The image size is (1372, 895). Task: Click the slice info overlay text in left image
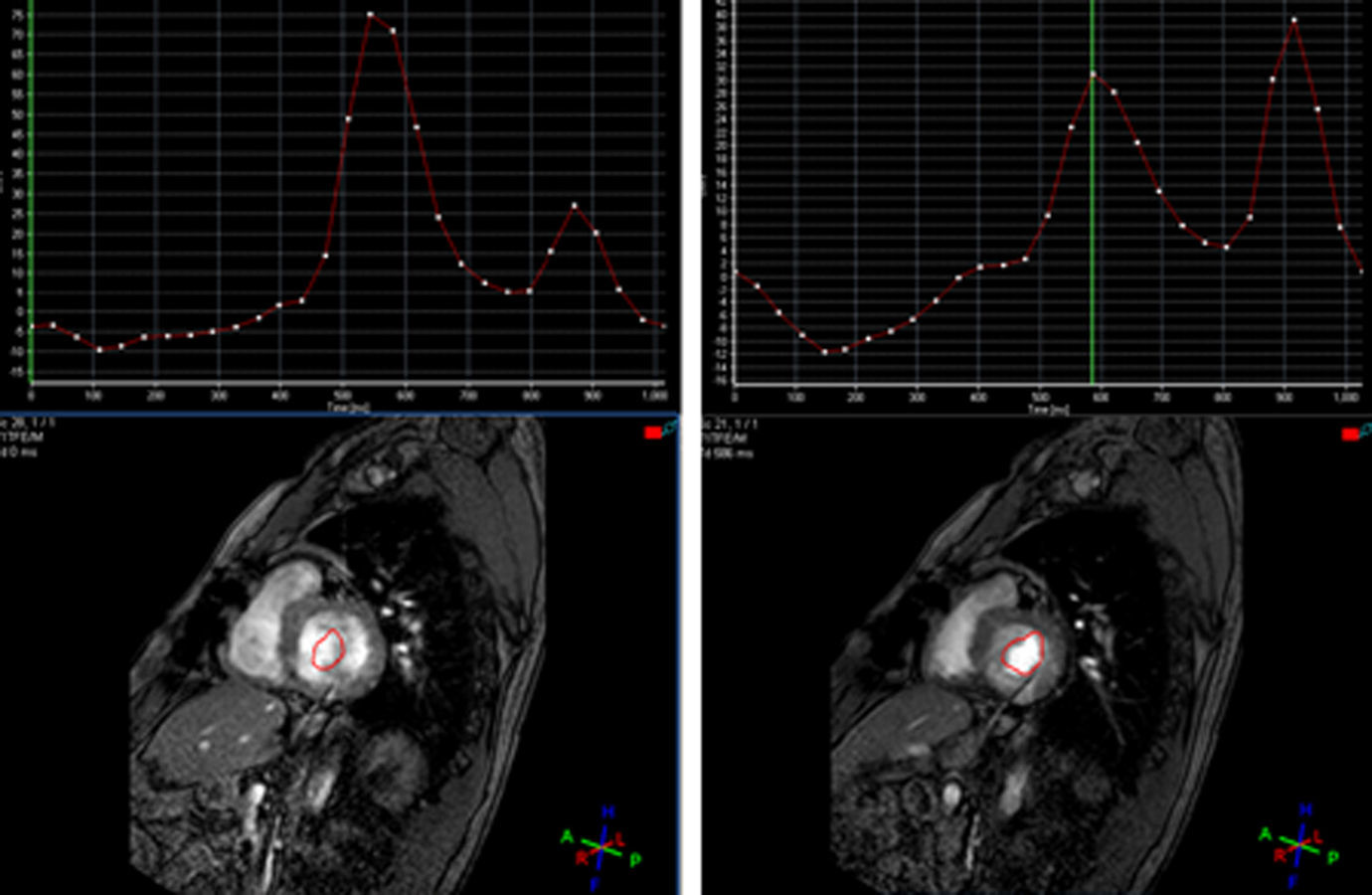[x=28, y=438]
